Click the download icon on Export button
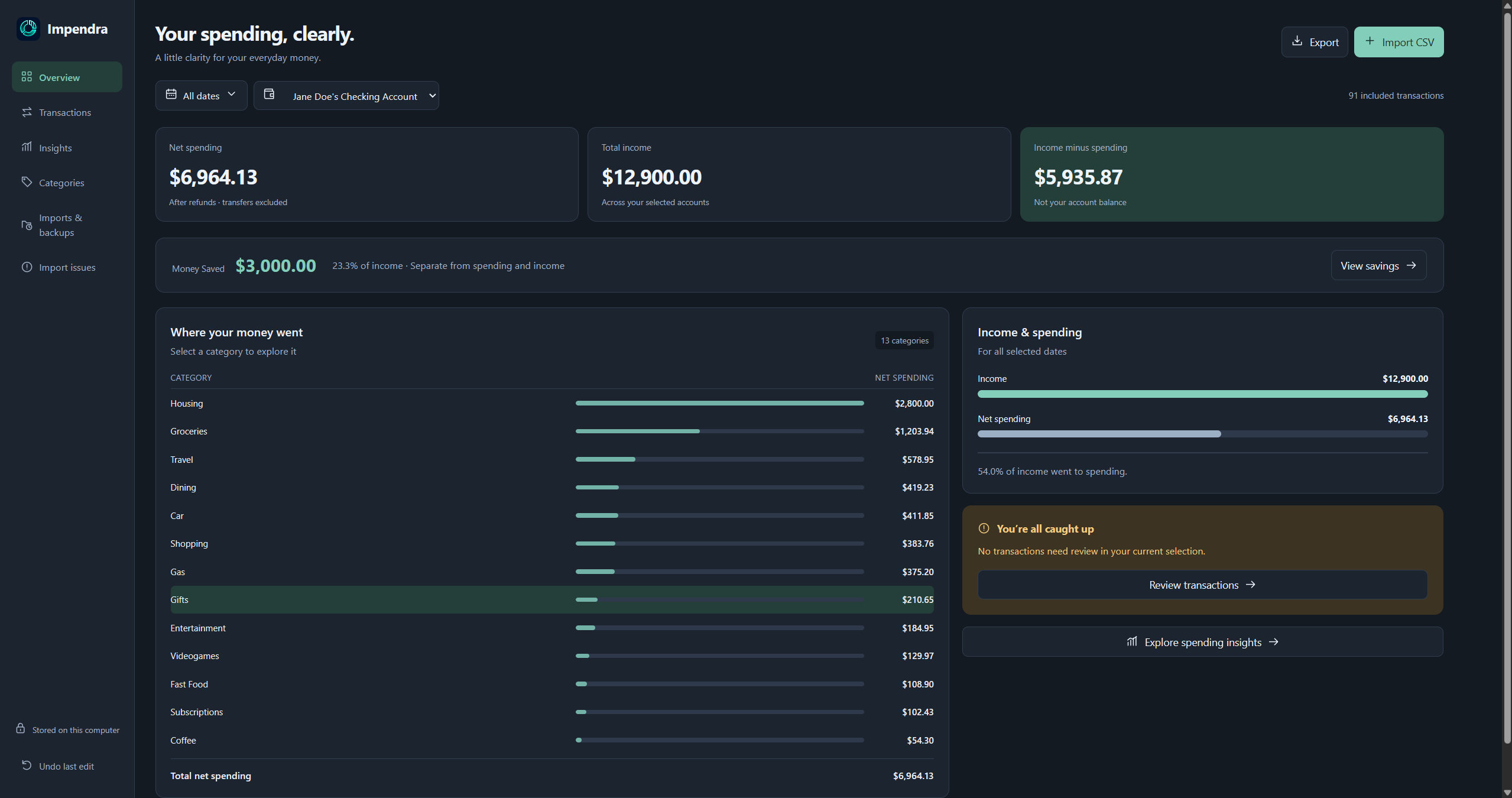Screen dimensions: 1512x798 point(1297,41)
